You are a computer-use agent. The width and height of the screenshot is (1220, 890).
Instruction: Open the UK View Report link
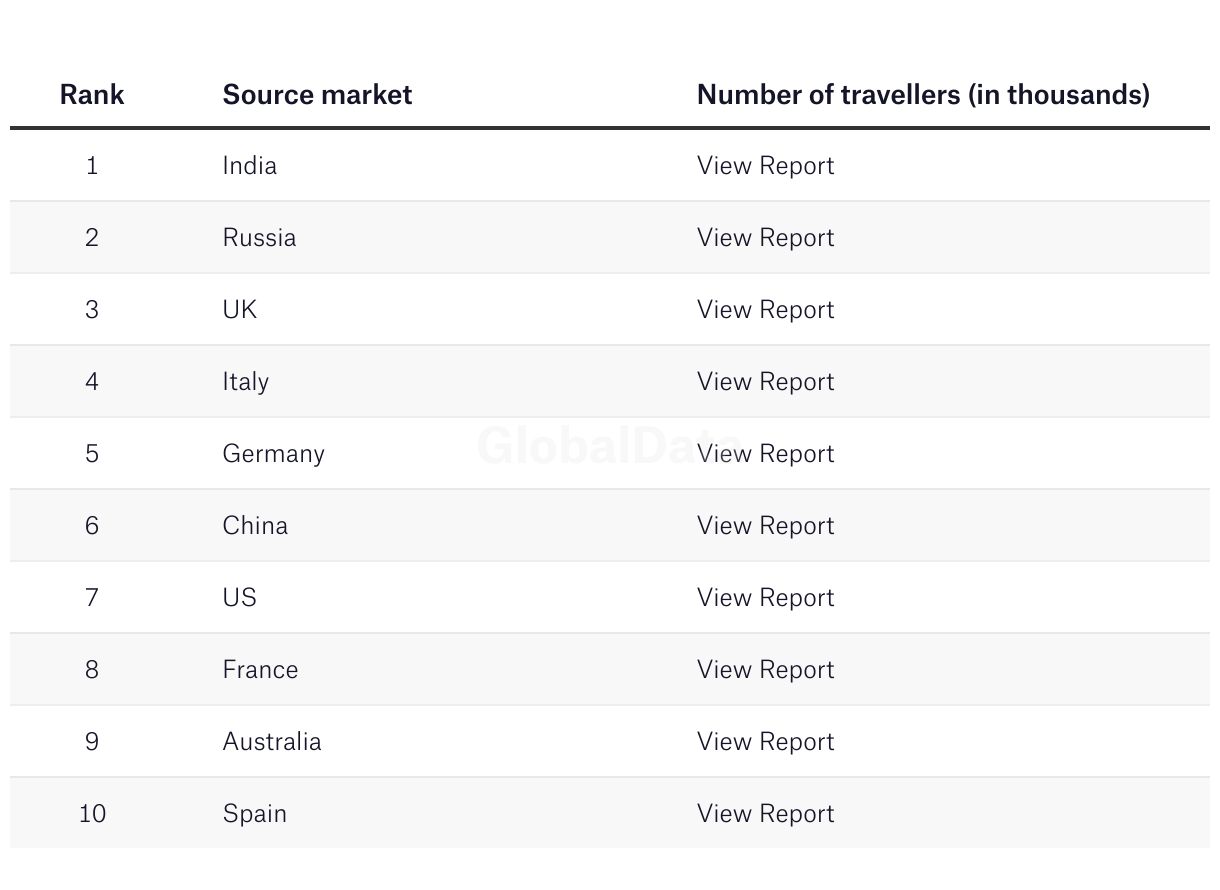click(x=765, y=309)
